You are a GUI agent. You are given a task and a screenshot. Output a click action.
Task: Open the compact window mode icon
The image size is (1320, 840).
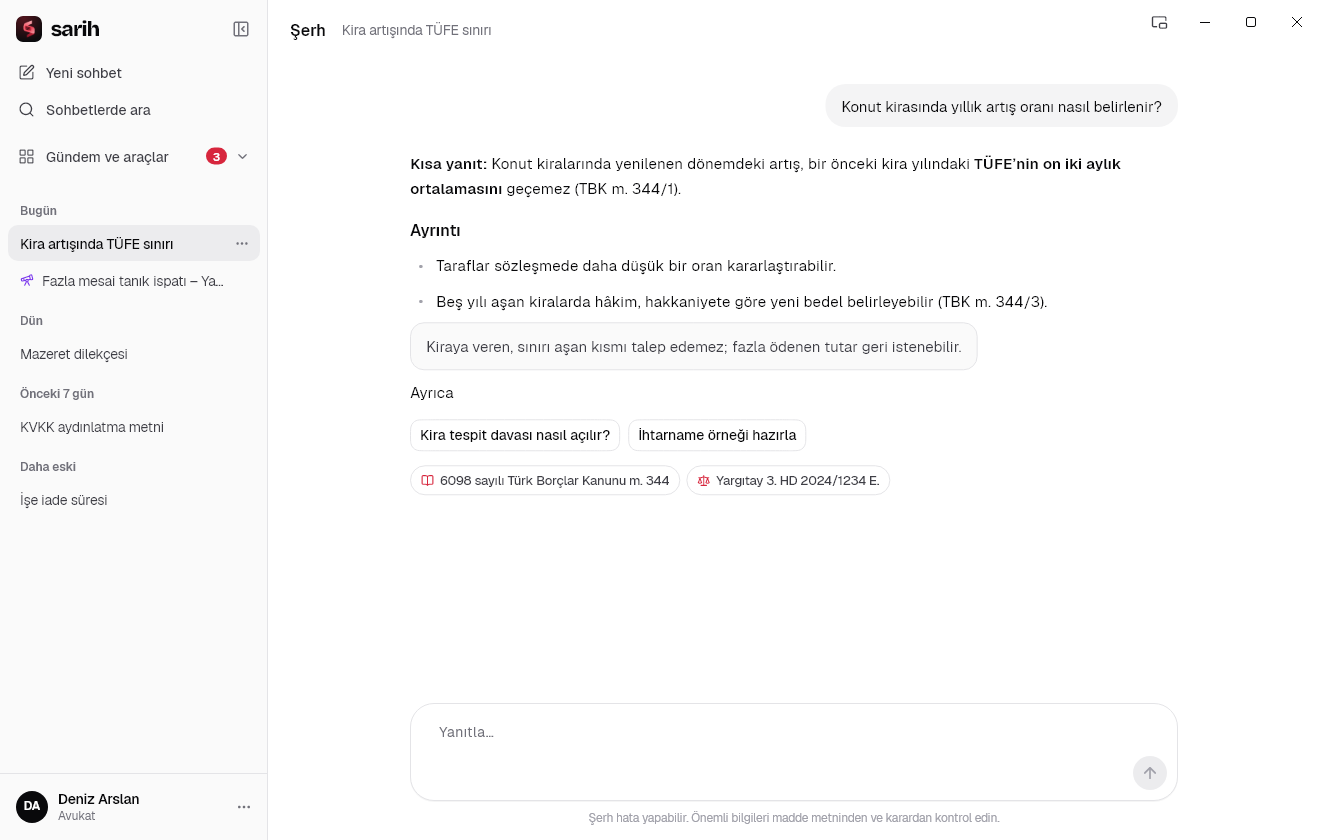pyautogui.click(x=1160, y=22)
